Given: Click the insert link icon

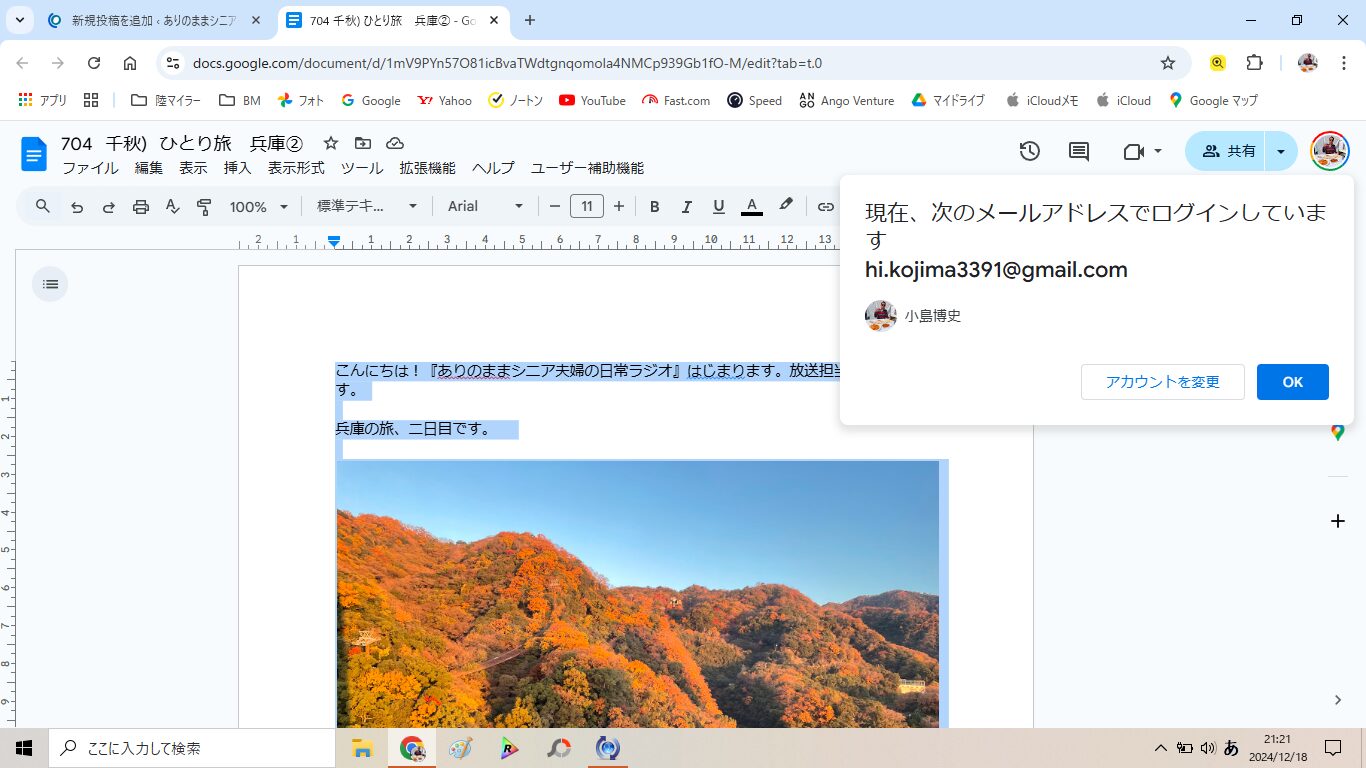Looking at the screenshot, I should (825, 207).
